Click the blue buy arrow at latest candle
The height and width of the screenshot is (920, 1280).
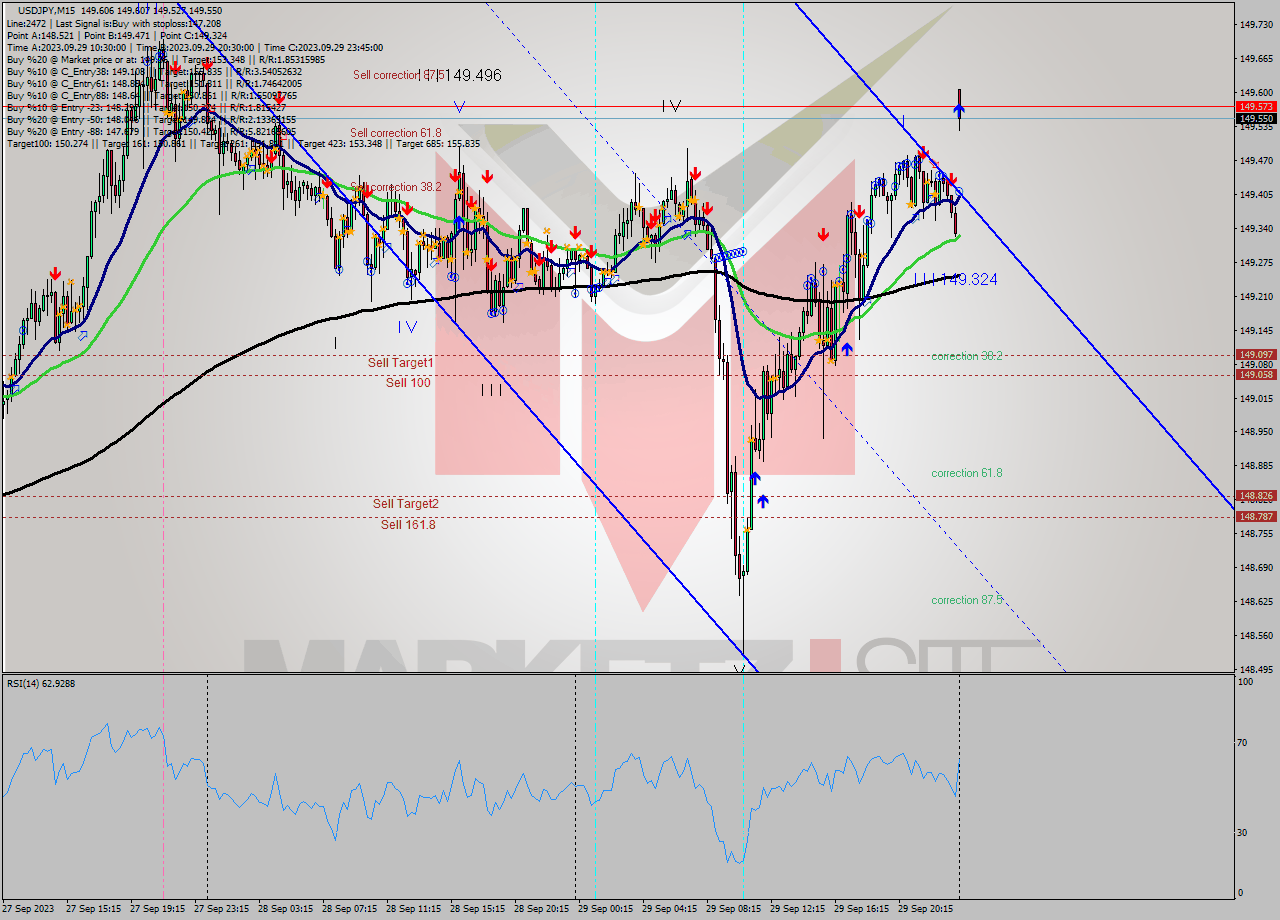[x=959, y=110]
